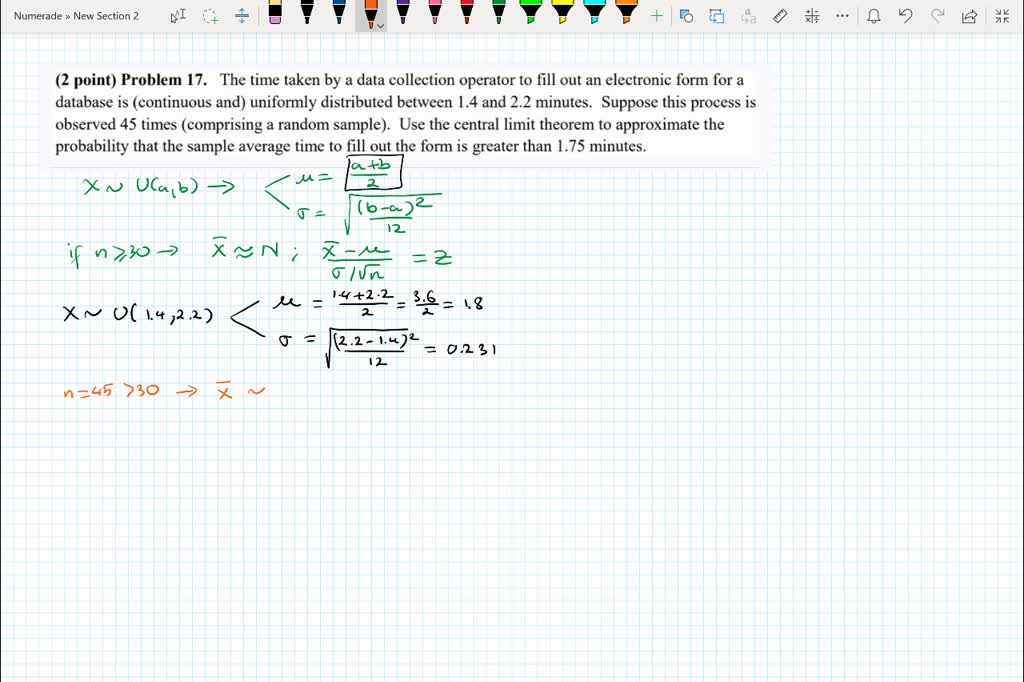1024x682 pixels.
Task: Select the insert space tool
Action: tap(243, 16)
